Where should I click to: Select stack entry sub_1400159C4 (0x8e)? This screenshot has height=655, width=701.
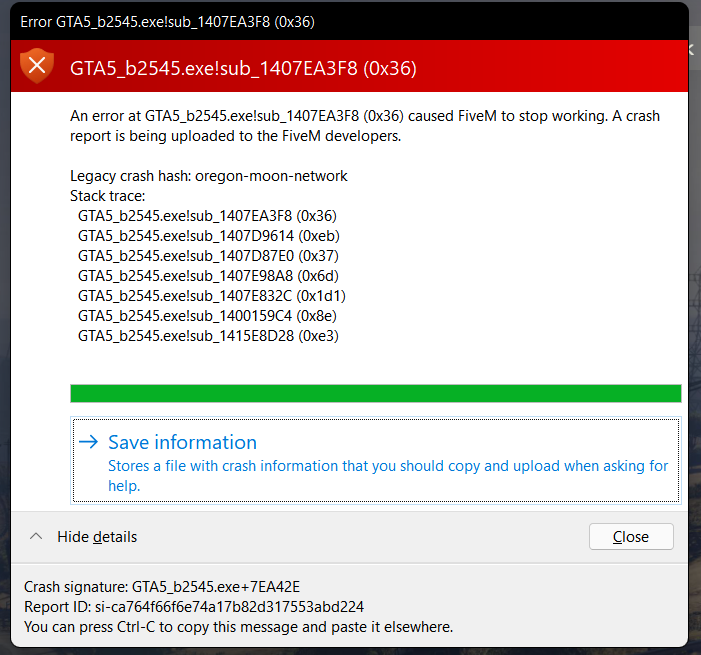click(x=207, y=316)
